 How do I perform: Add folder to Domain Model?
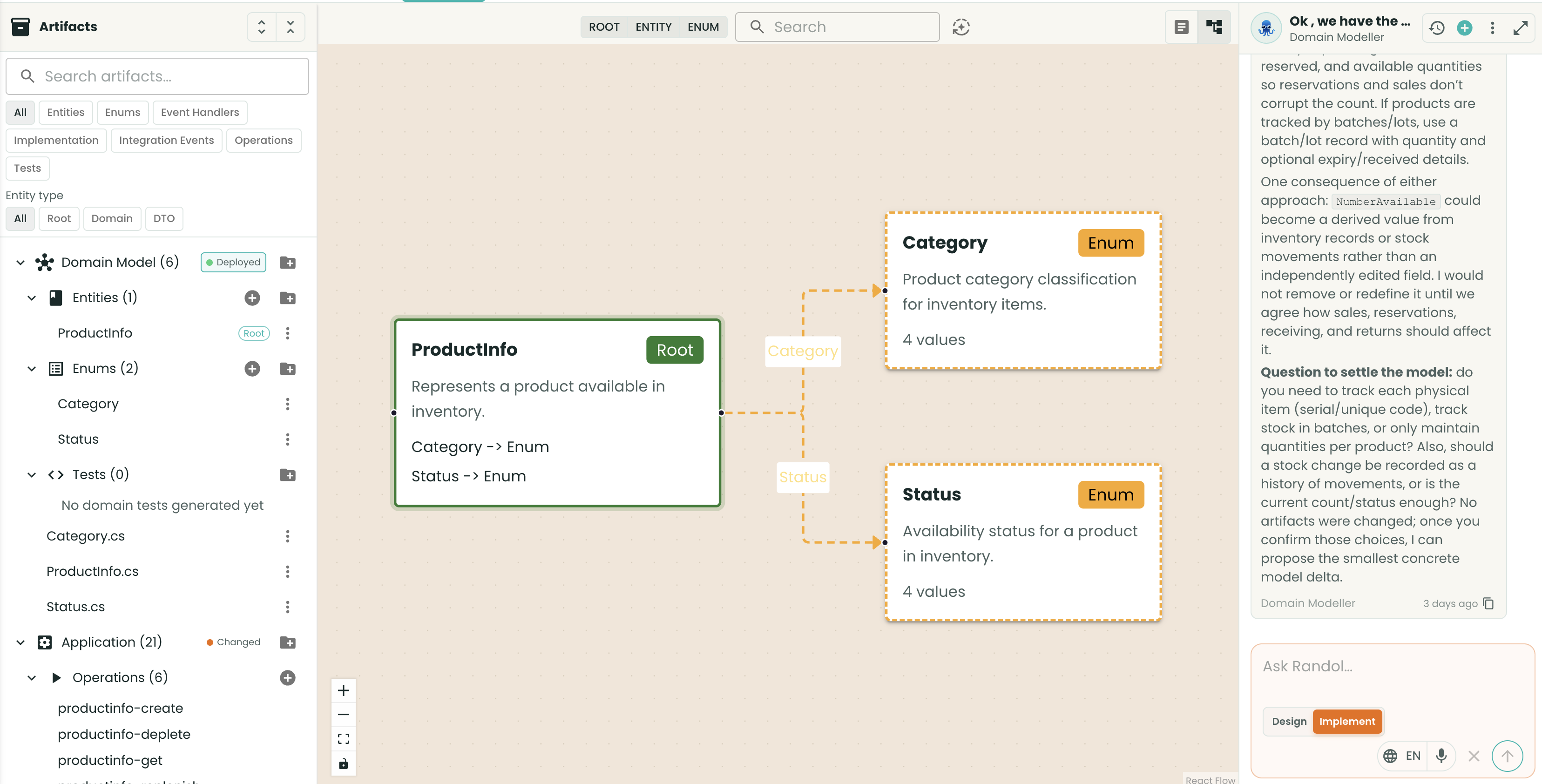pos(287,262)
